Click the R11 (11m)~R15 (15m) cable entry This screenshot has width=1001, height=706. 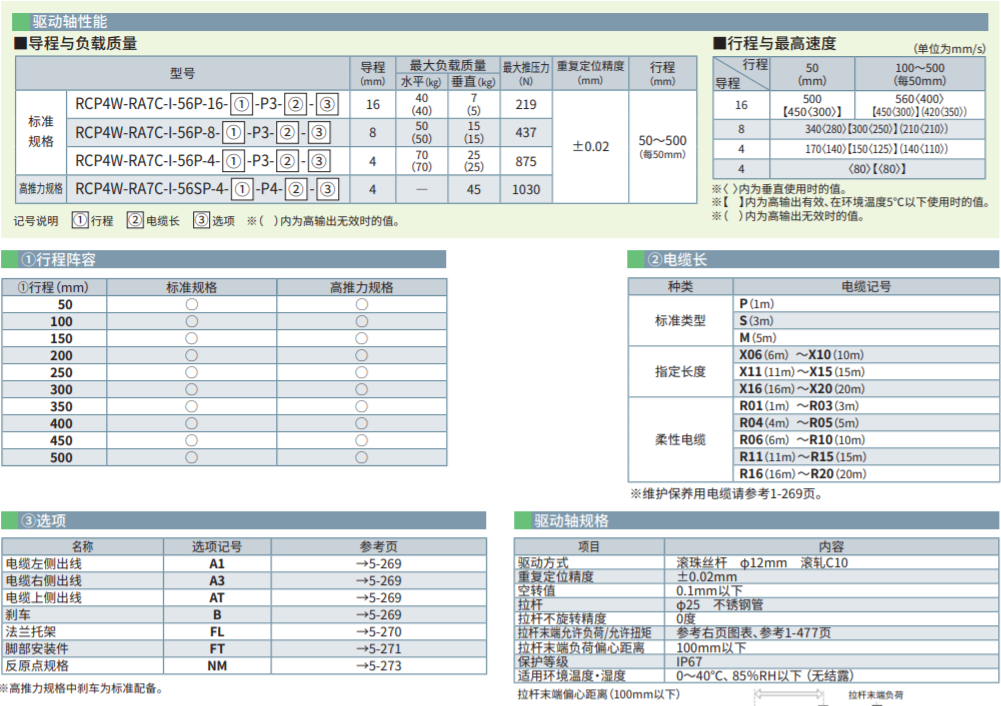(x=803, y=457)
